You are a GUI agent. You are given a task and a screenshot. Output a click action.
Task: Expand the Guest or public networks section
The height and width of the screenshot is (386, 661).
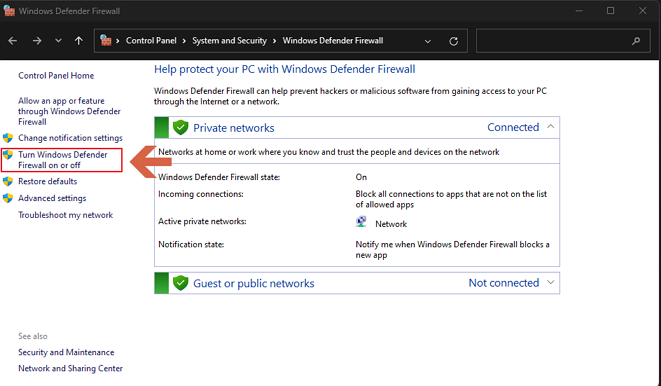551,282
